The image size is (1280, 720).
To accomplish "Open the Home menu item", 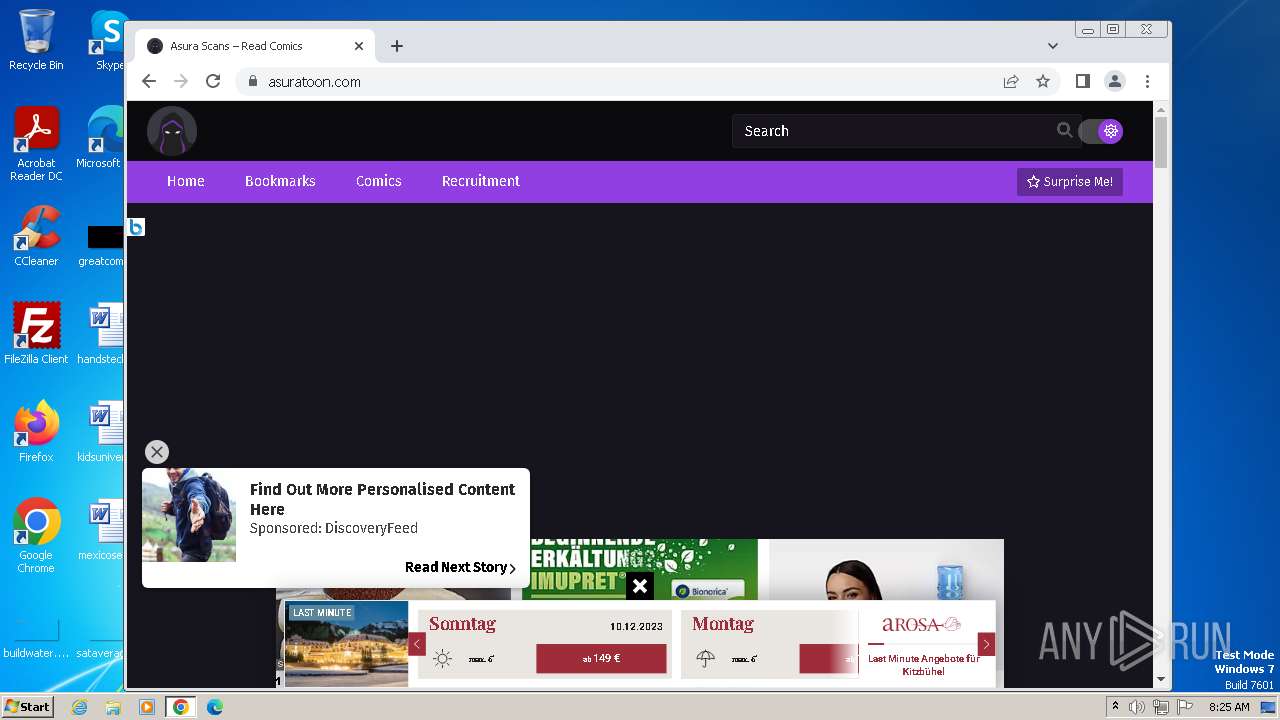I will click(186, 181).
